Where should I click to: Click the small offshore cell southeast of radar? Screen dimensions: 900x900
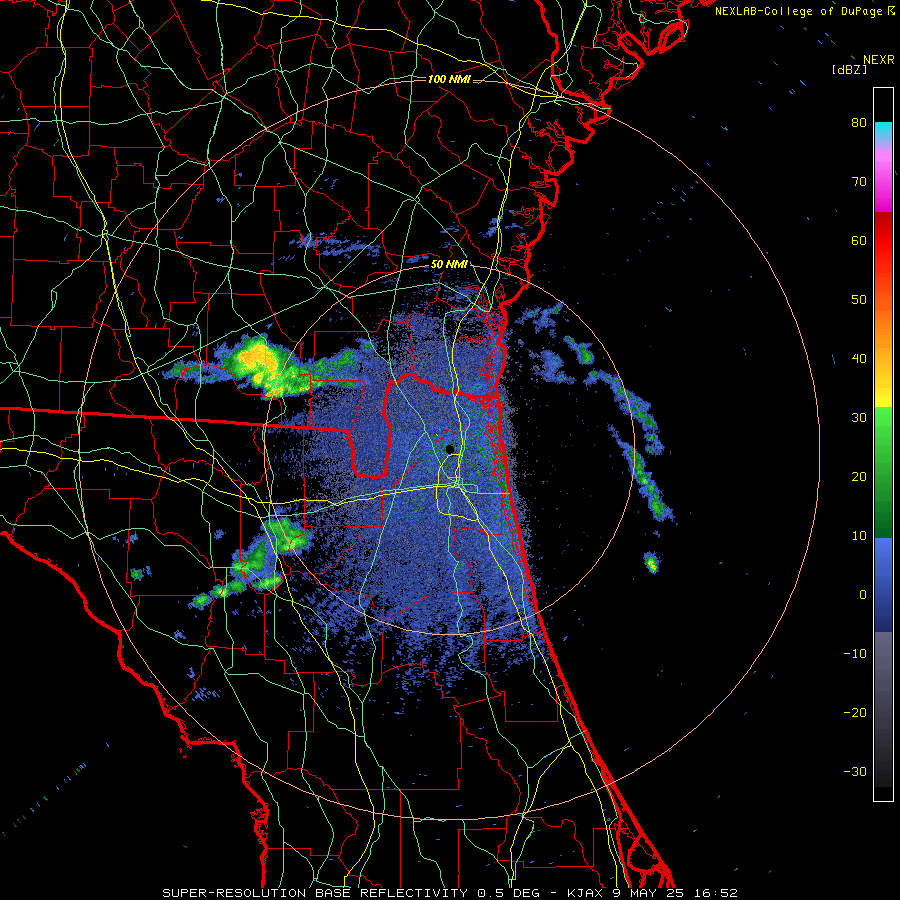point(651,562)
